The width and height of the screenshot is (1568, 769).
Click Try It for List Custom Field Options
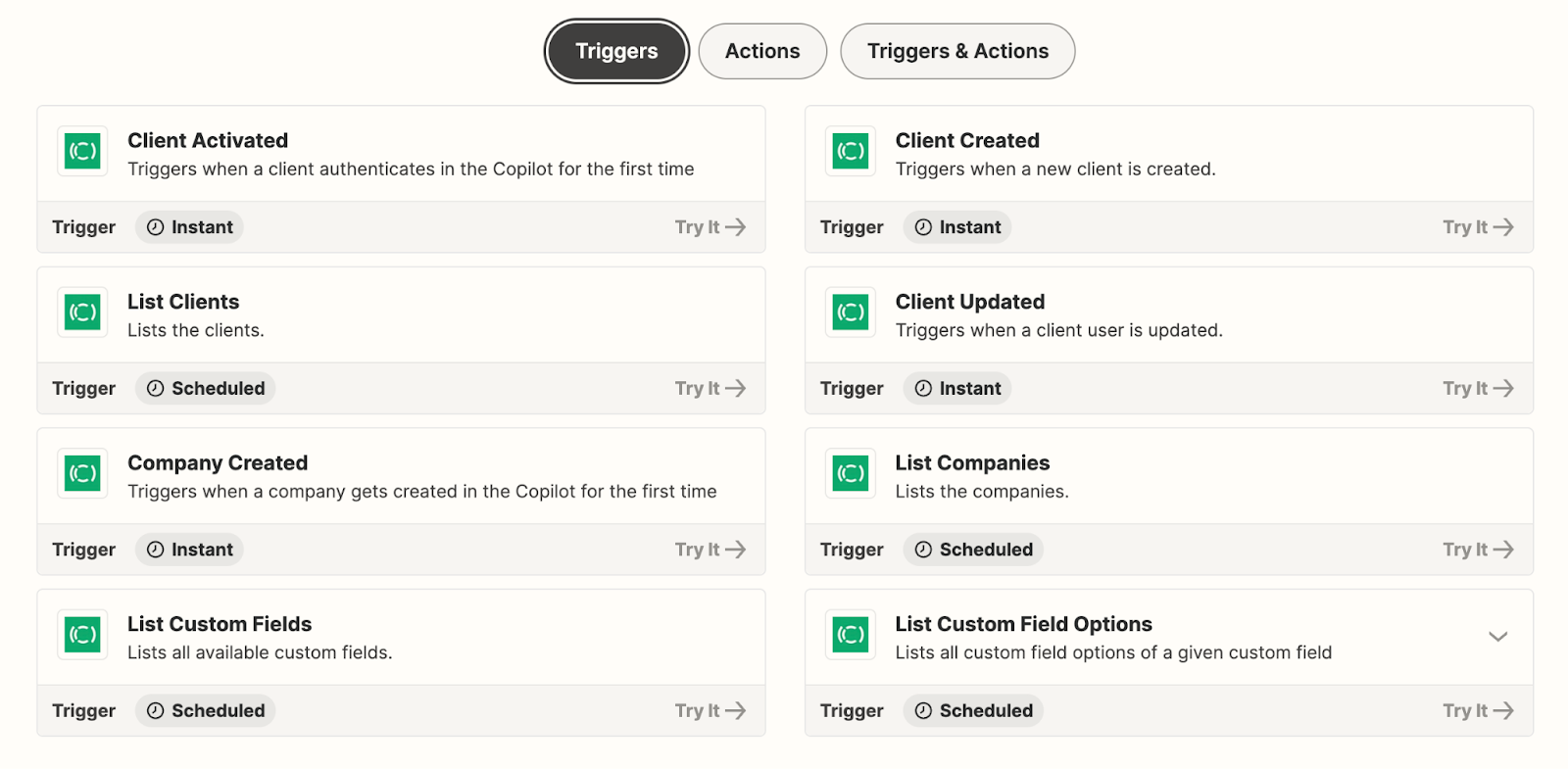point(1478,711)
